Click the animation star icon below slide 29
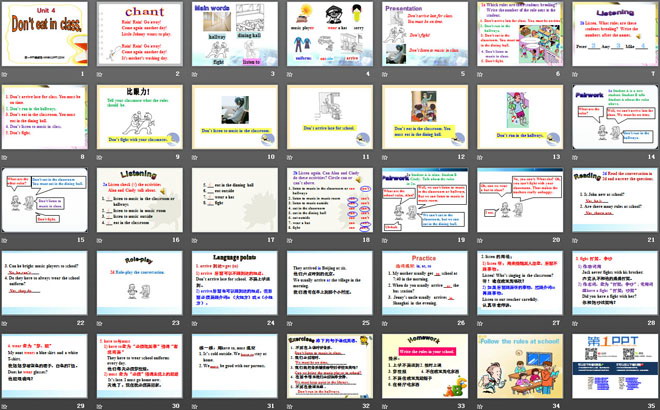660x410 pixels. tap(5, 406)
